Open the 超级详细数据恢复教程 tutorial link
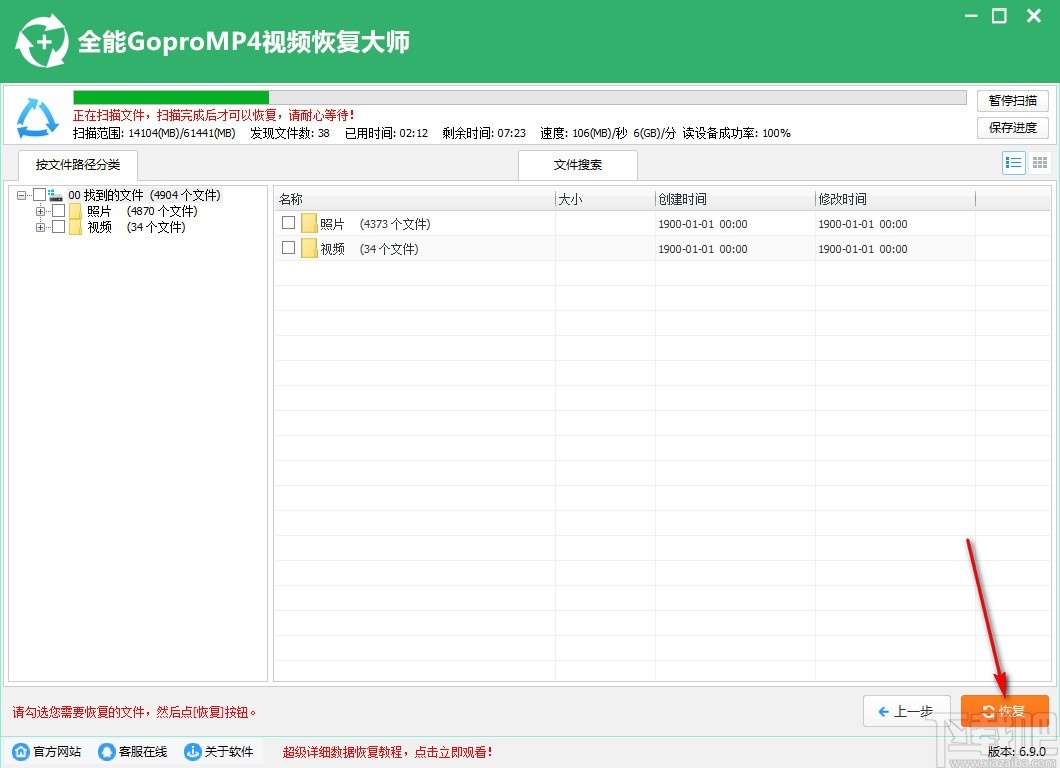 pyautogui.click(x=387, y=752)
